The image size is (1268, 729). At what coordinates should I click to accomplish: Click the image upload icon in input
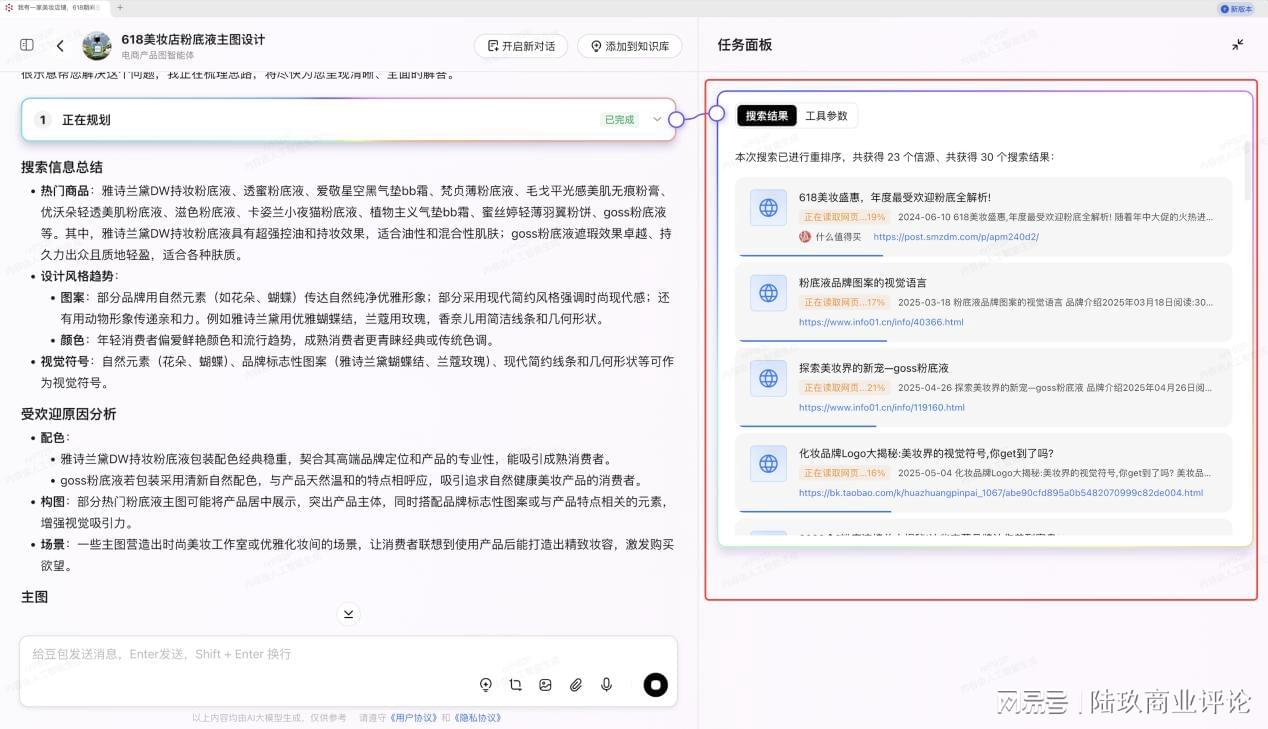(545, 685)
